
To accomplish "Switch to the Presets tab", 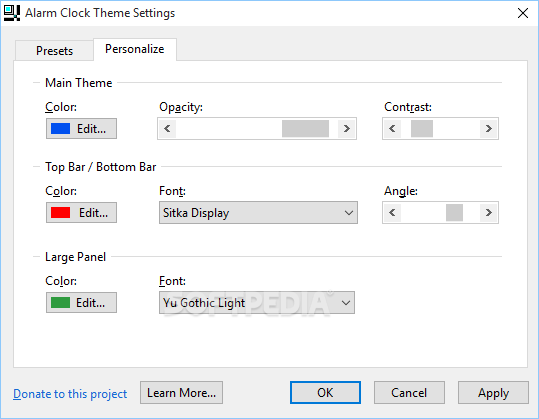I will 54,51.
